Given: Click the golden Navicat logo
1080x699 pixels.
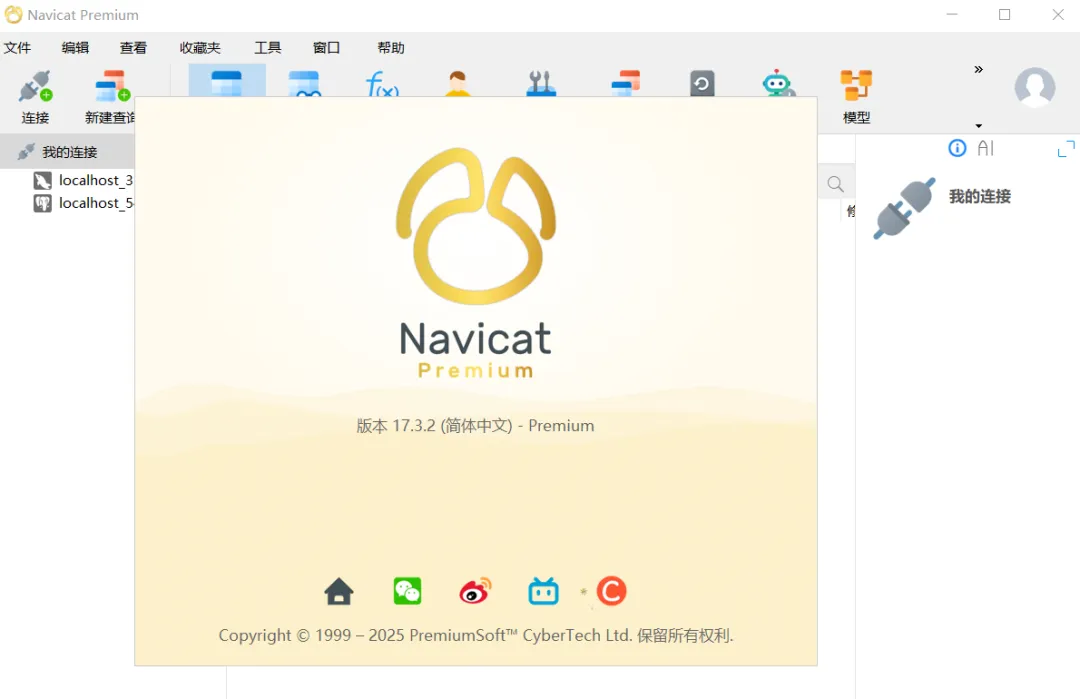Looking at the screenshot, I should [476, 226].
